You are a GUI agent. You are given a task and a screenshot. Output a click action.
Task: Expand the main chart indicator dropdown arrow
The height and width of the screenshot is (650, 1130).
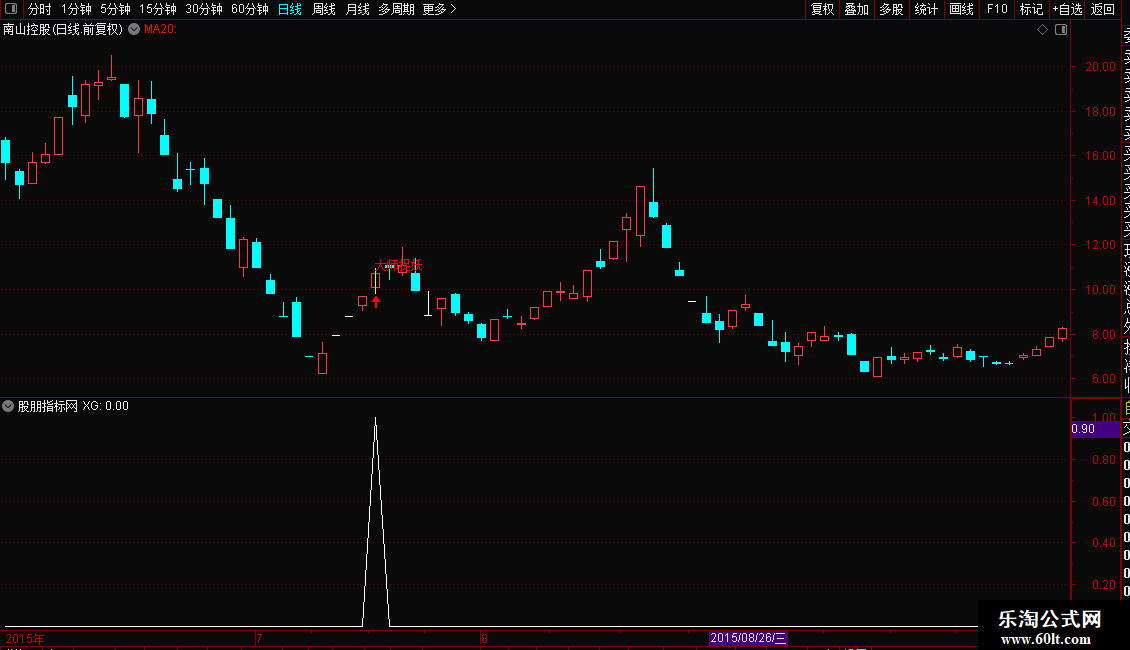(x=134, y=30)
